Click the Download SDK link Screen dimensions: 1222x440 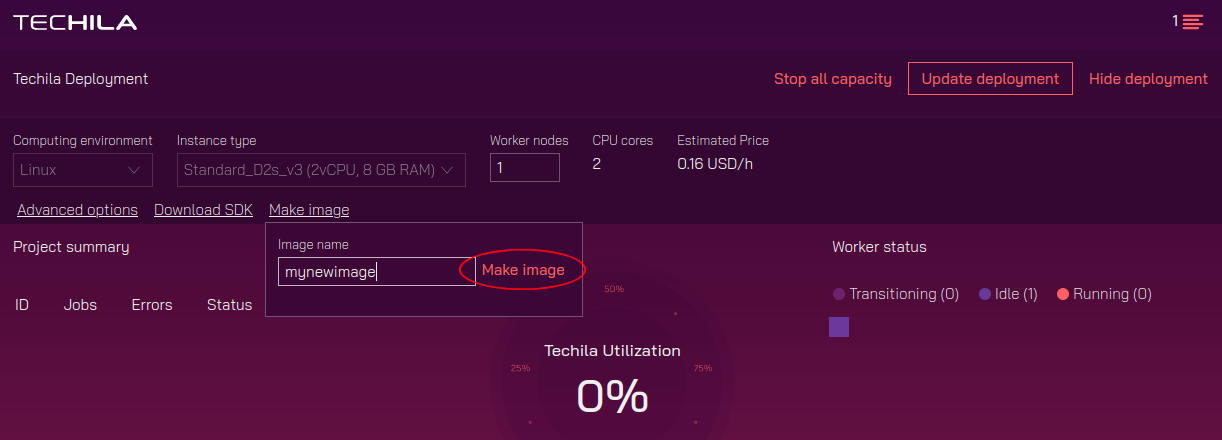pos(203,210)
